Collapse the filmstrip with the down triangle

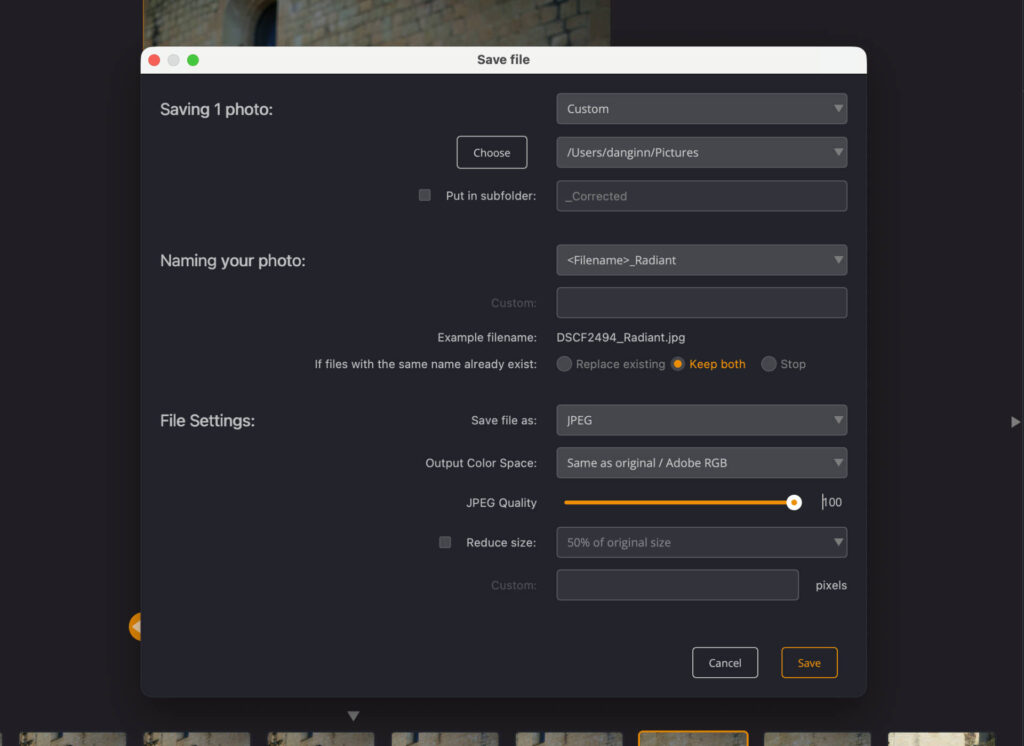(x=353, y=716)
